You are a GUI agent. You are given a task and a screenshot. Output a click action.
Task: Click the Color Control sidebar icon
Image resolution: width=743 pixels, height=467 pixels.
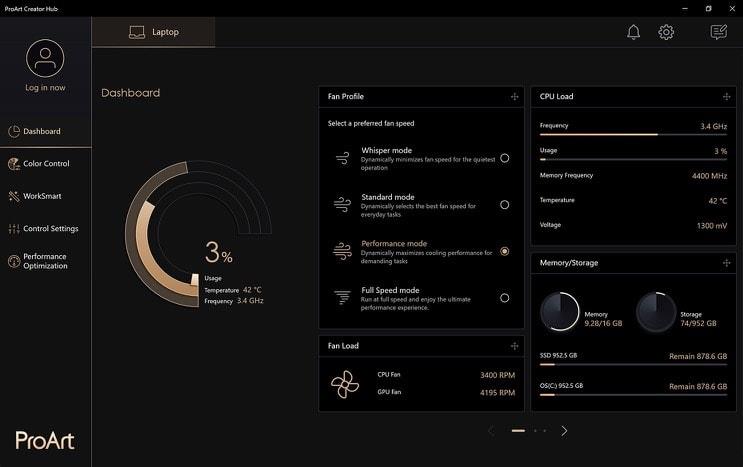[14, 164]
